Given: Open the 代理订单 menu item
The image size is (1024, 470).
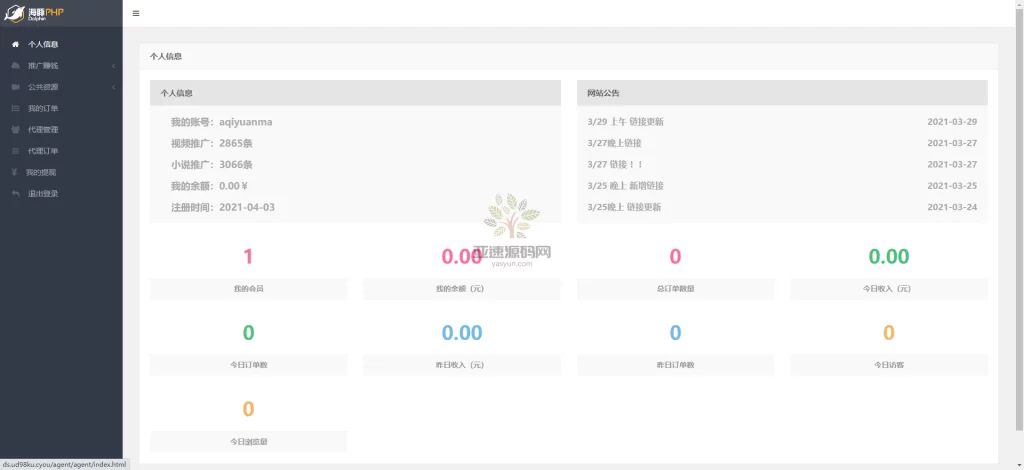Looking at the screenshot, I should 43,151.
